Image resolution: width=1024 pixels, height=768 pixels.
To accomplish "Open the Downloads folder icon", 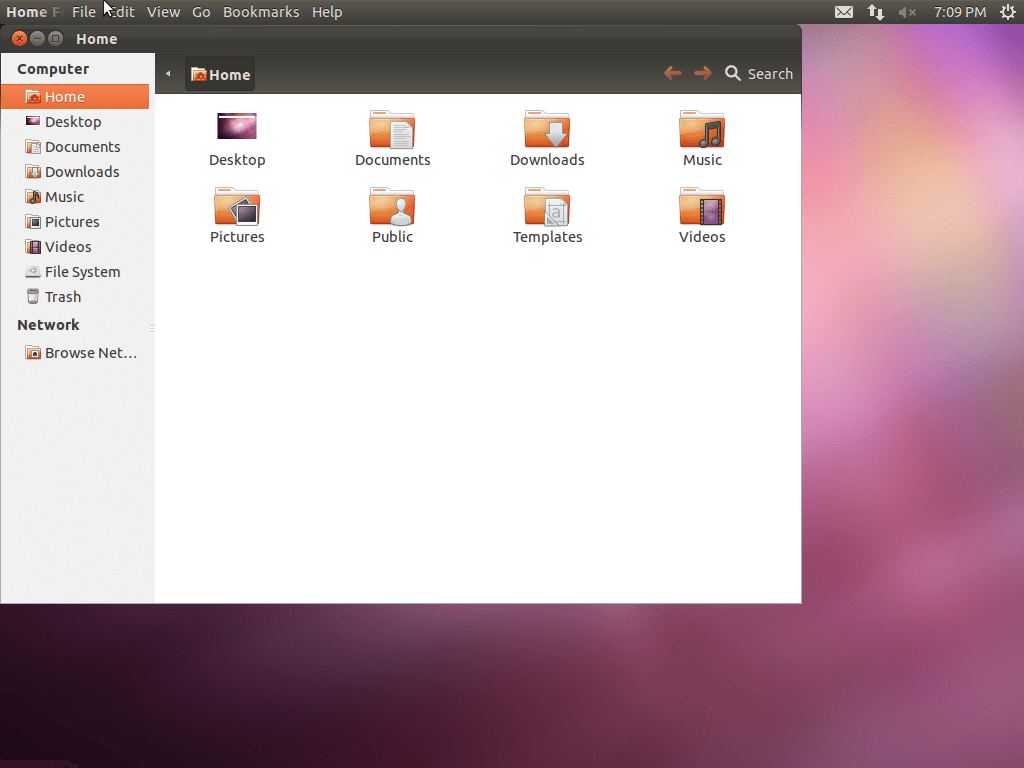I will click(x=547, y=130).
